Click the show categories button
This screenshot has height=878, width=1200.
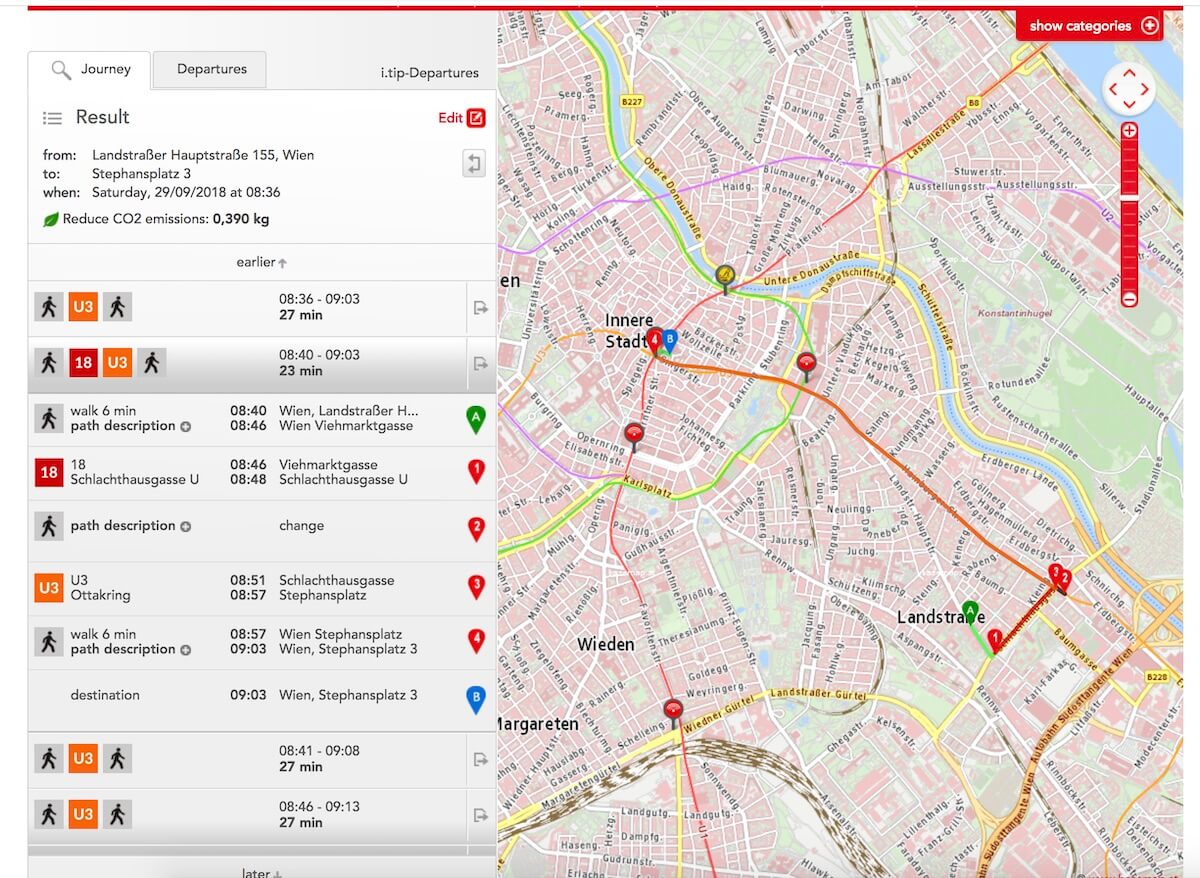[1090, 25]
